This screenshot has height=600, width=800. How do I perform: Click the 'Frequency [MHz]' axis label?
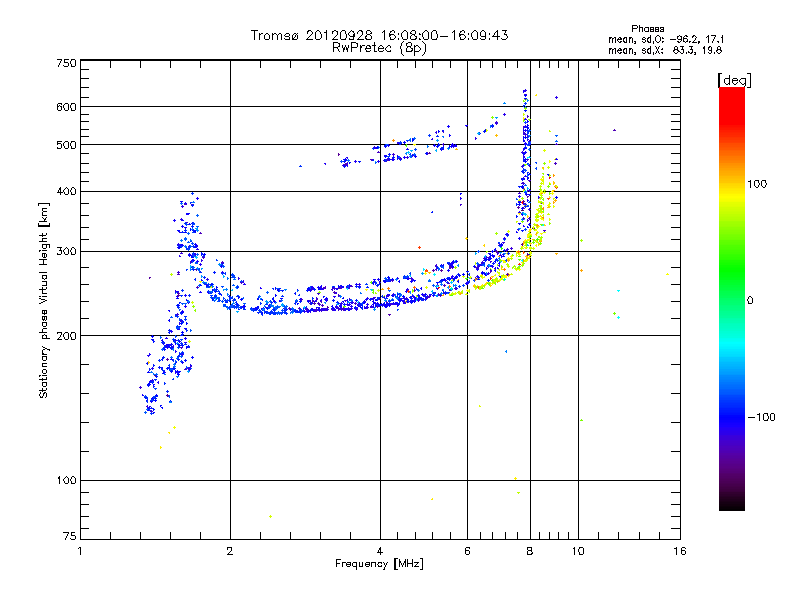(x=379, y=564)
